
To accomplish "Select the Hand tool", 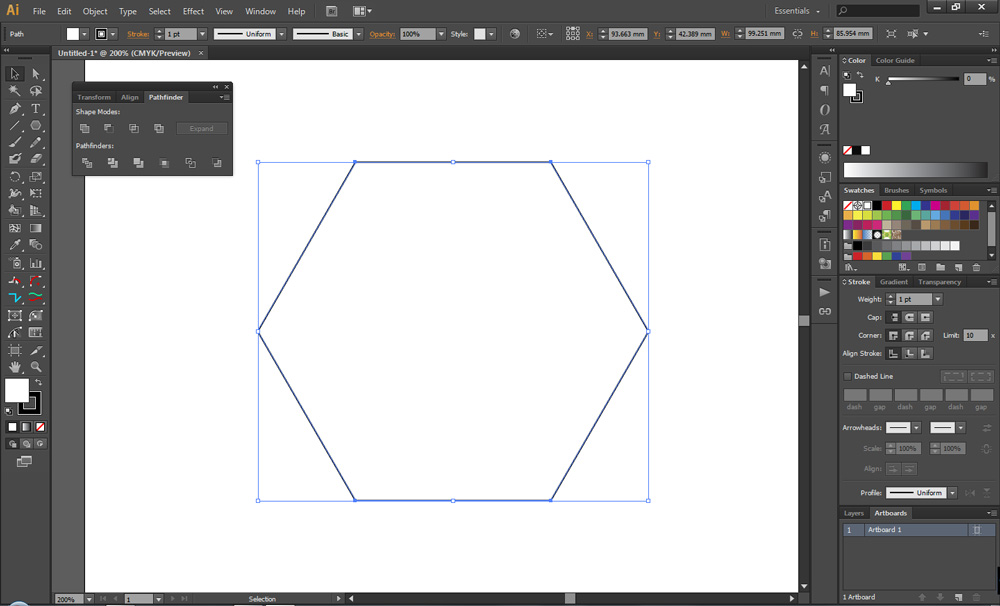I will (15, 367).
